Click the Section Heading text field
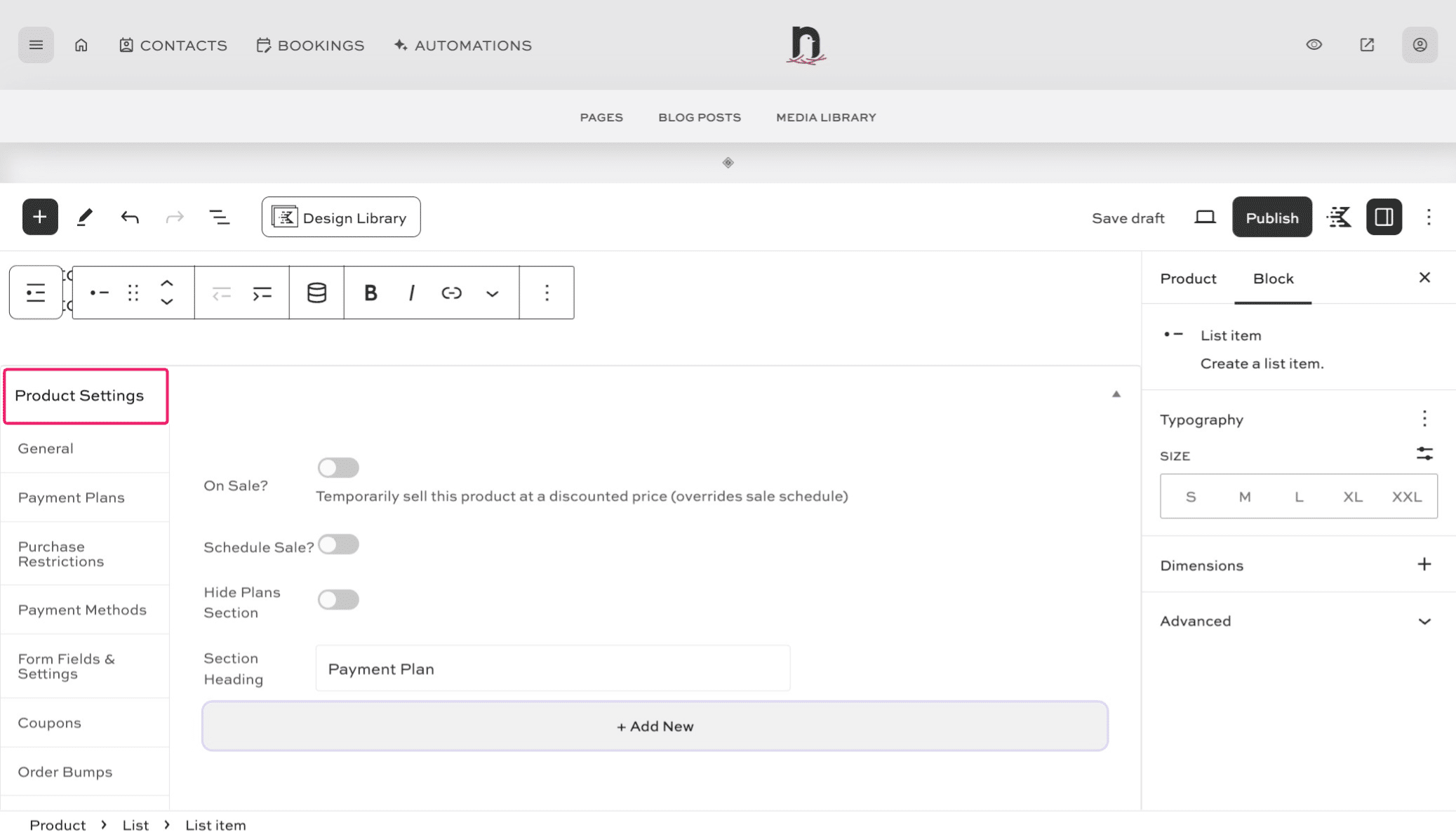1456x837 pixels. point(553,668)
